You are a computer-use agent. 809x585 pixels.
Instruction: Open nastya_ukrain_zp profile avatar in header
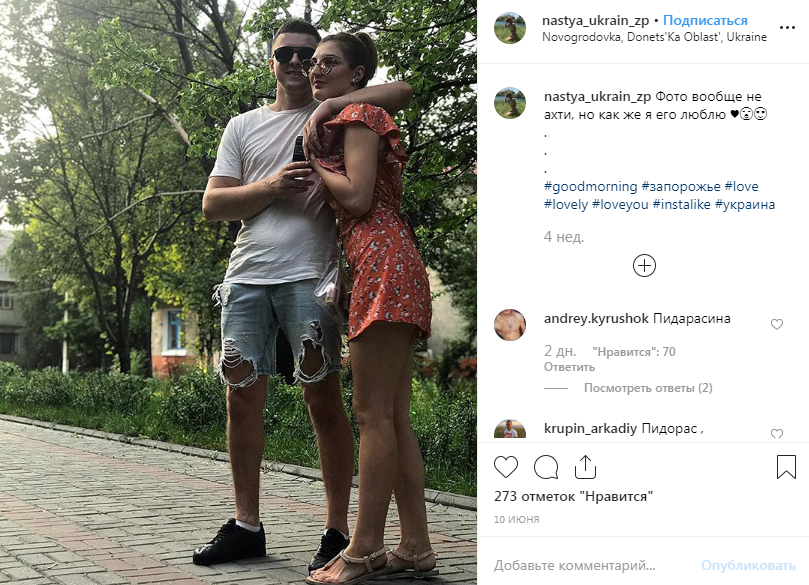[x=510, y=28]
